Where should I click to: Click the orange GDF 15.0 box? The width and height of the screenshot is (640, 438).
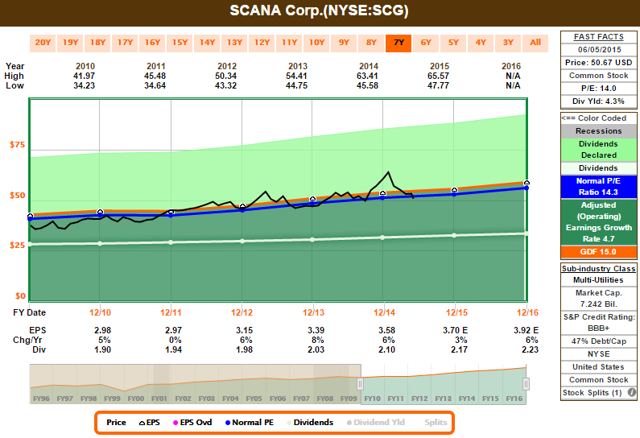pyautogui.click(x=598, y=252)
